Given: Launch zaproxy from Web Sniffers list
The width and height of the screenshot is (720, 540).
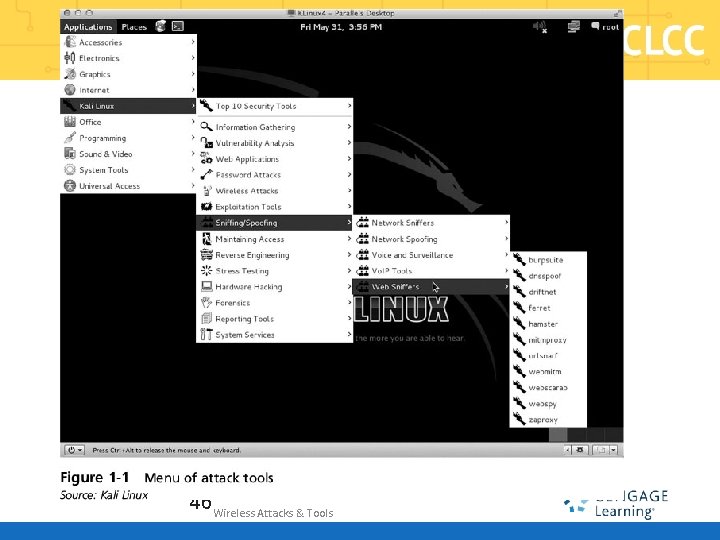Looking at the screenshot, I should 548,420.
